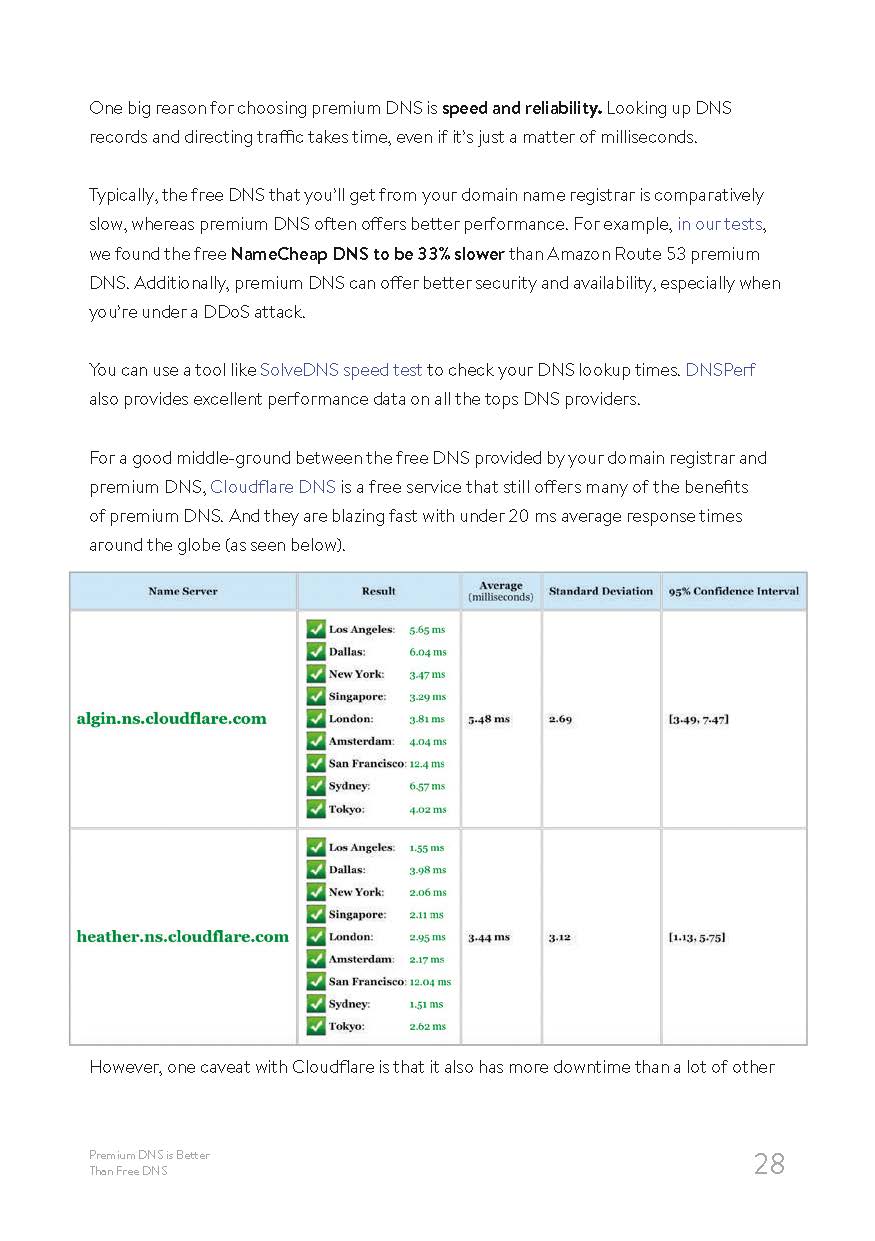Screen dimensions: 875x1241
Task: Toggle the San Francisco check showing 12.04 ms
Action: (316, 981)
